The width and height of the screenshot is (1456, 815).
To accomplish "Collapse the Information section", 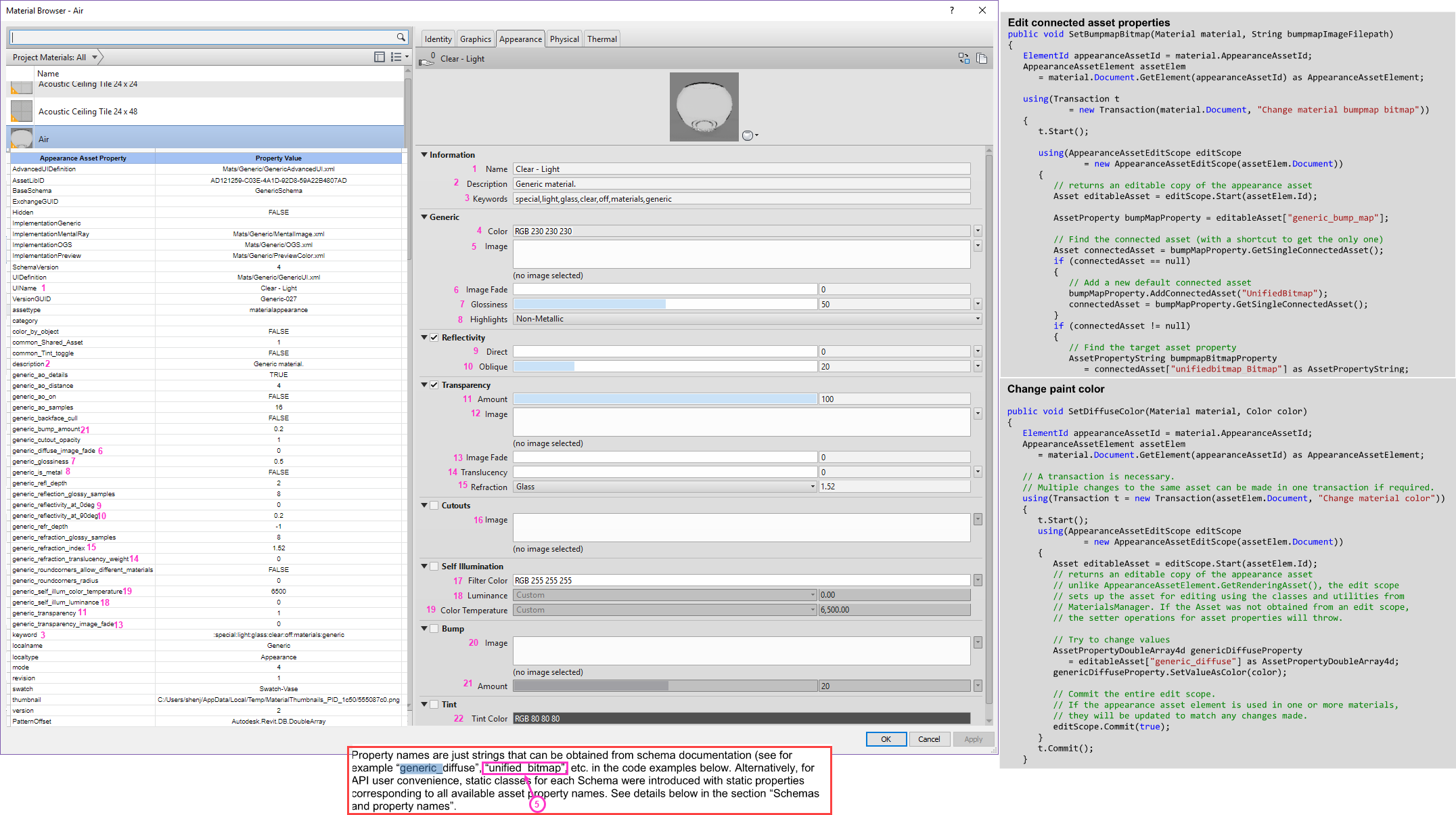I will (424, 155).
